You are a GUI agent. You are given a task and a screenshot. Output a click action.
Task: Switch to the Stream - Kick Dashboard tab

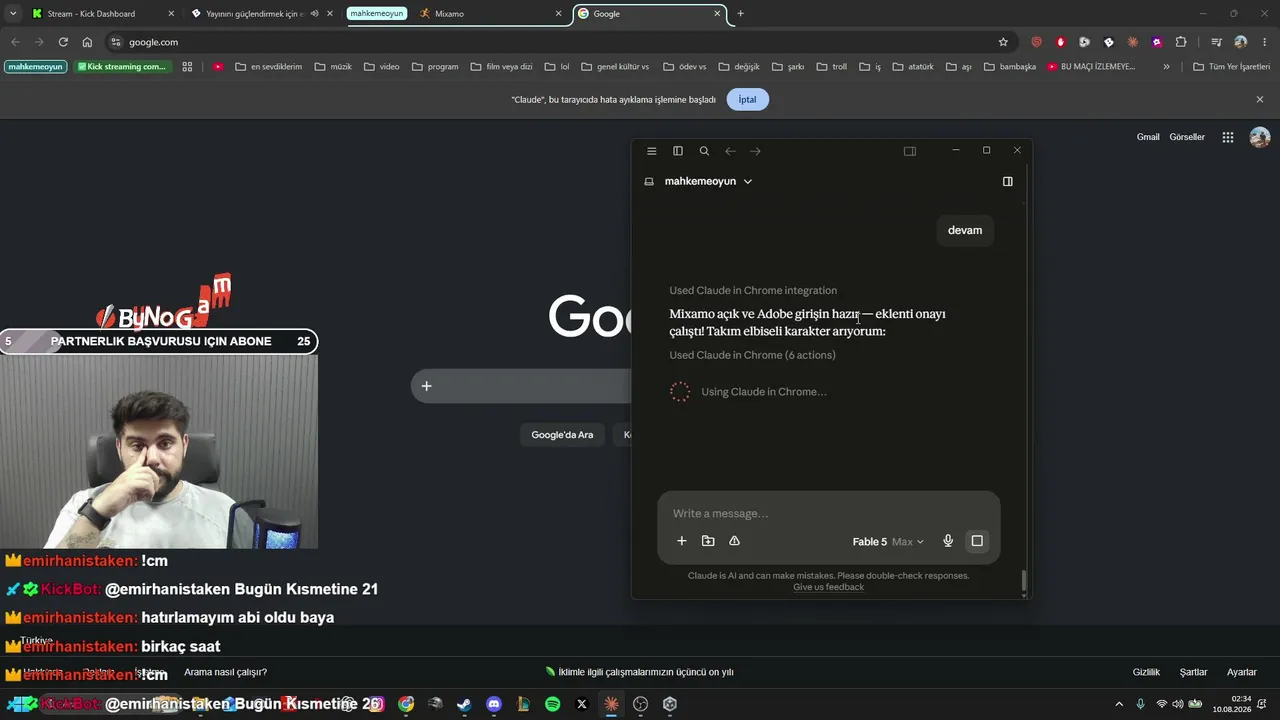pos(103,14)
